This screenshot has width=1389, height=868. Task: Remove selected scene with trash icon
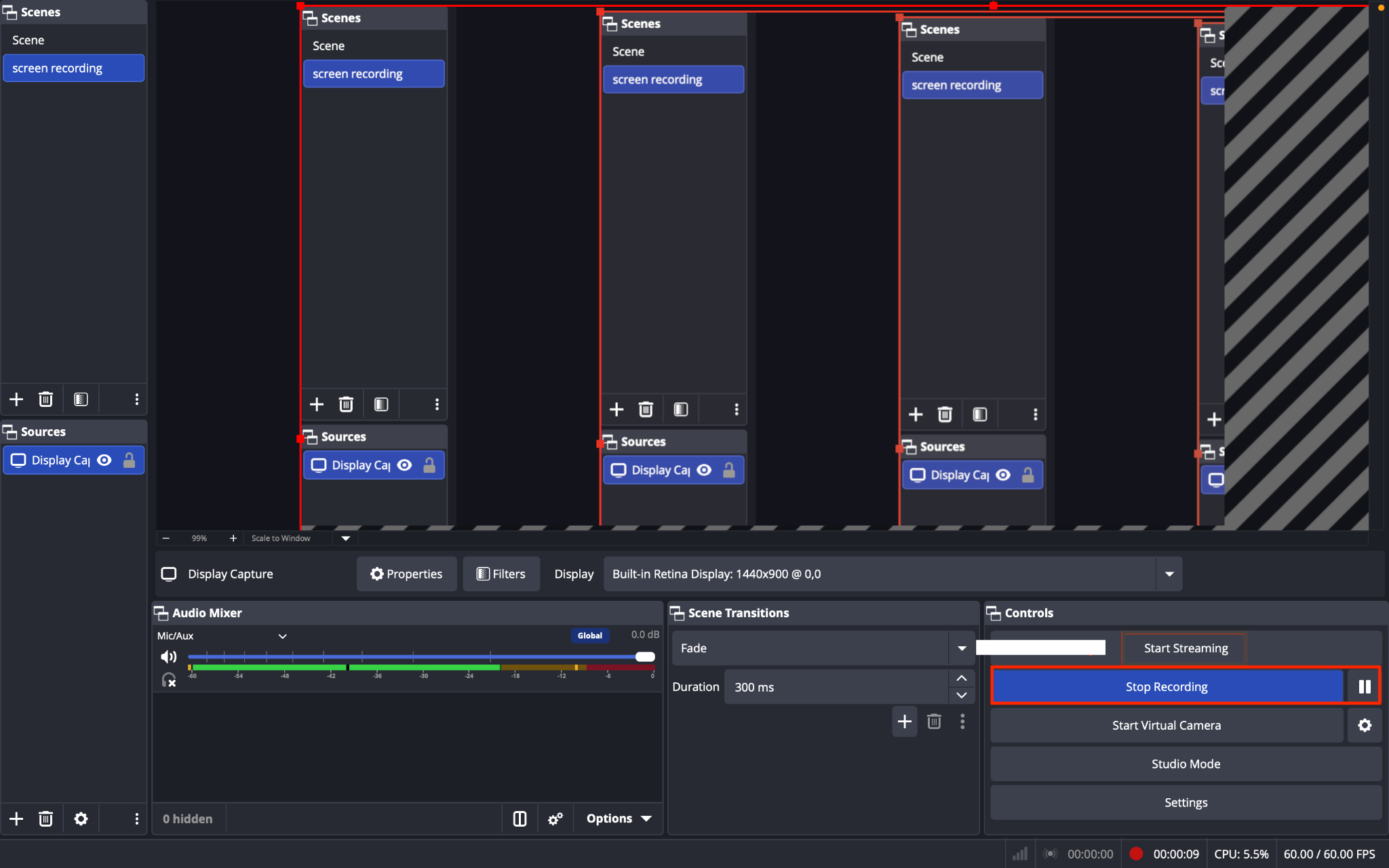45,399
